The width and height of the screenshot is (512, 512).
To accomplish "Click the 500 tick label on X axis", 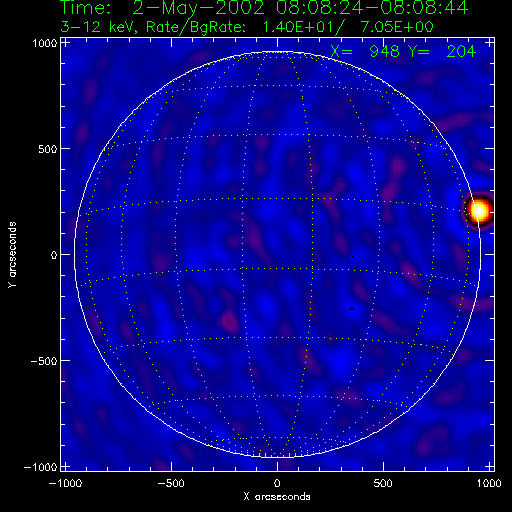I will (383, 483).
